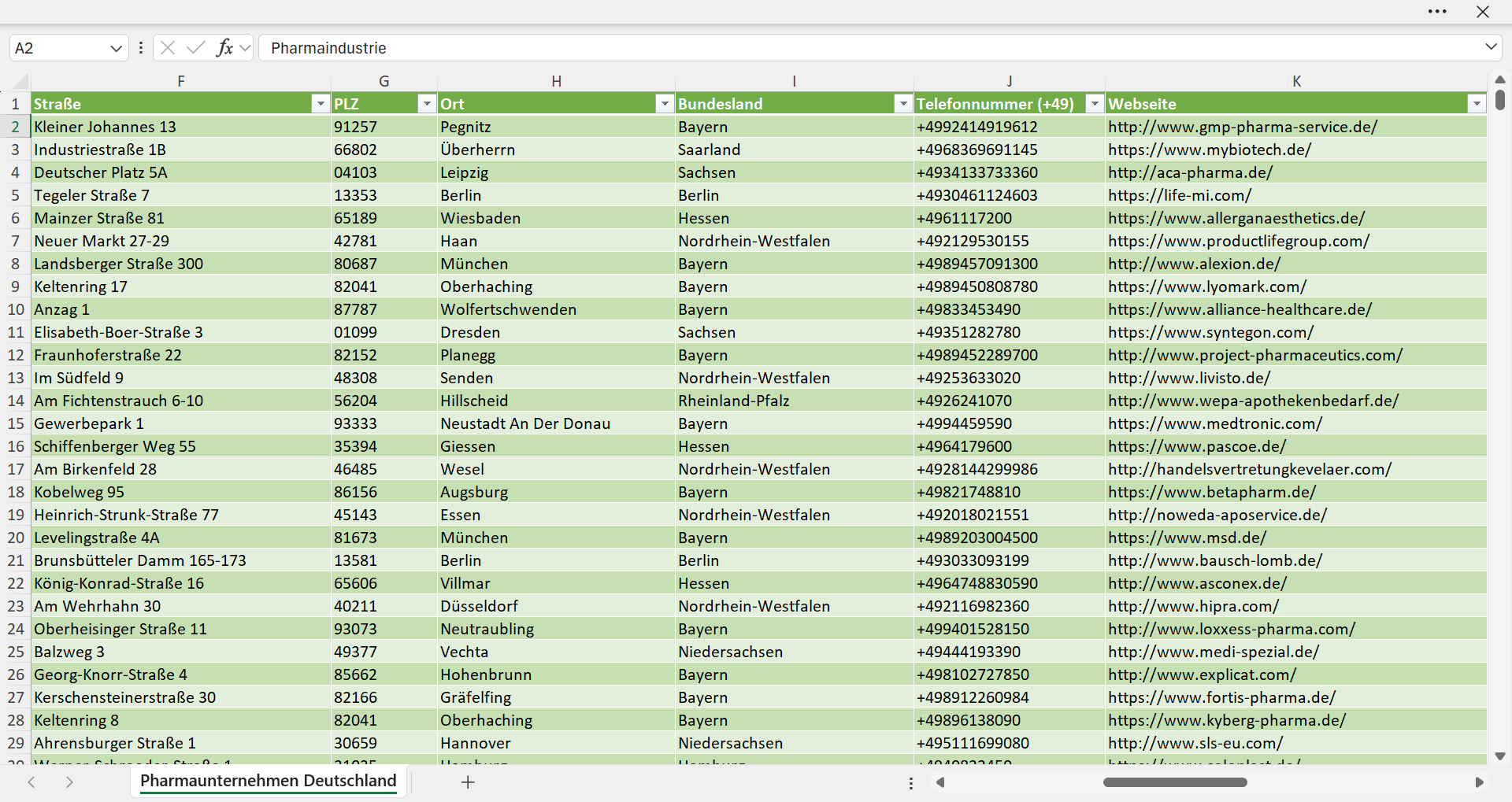Click the formula bar cancel X icon
1512x802 pixels.
(168, 48)
